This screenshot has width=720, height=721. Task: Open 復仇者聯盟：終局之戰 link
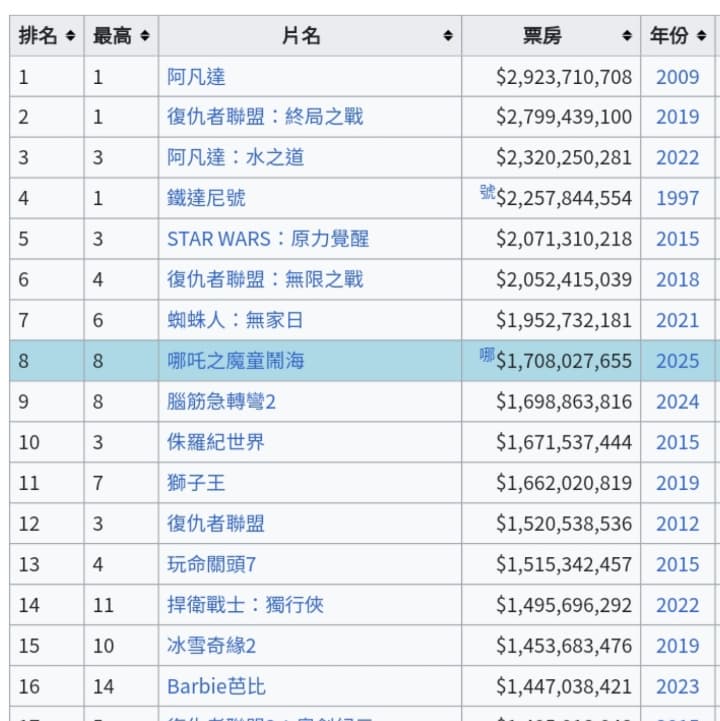(265, 117)
